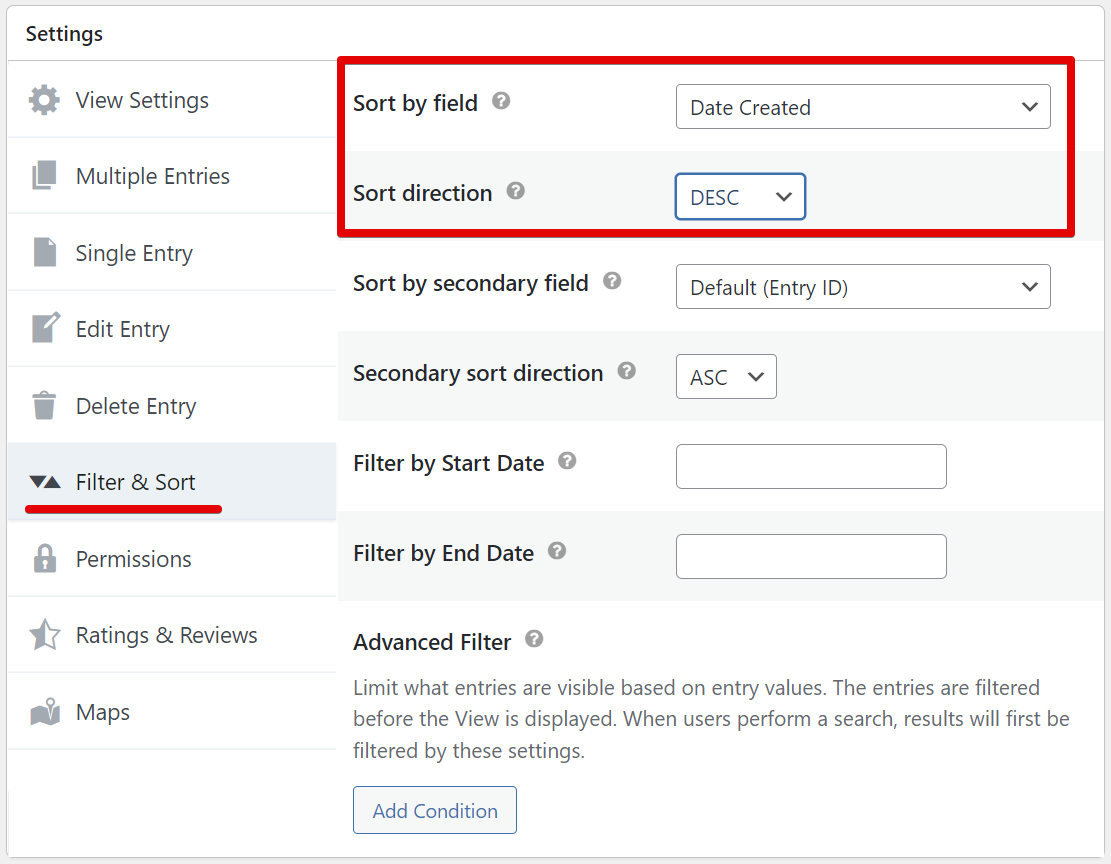Change the Secondary sort direction ASC dropdown
Screen dimensions: 1111x864
pos(726,377)
